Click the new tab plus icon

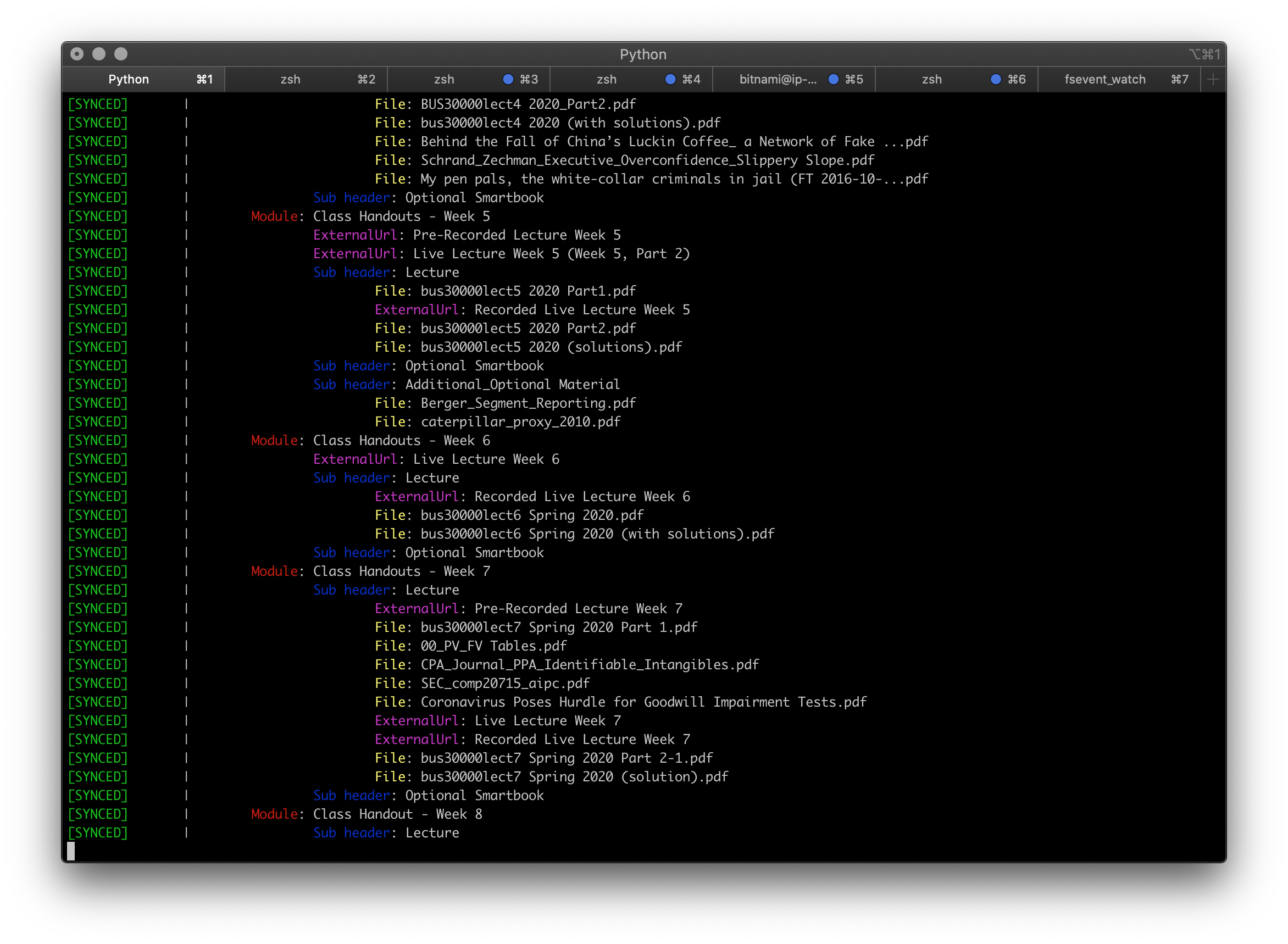pyautogui.click(x=1213, y=80)
